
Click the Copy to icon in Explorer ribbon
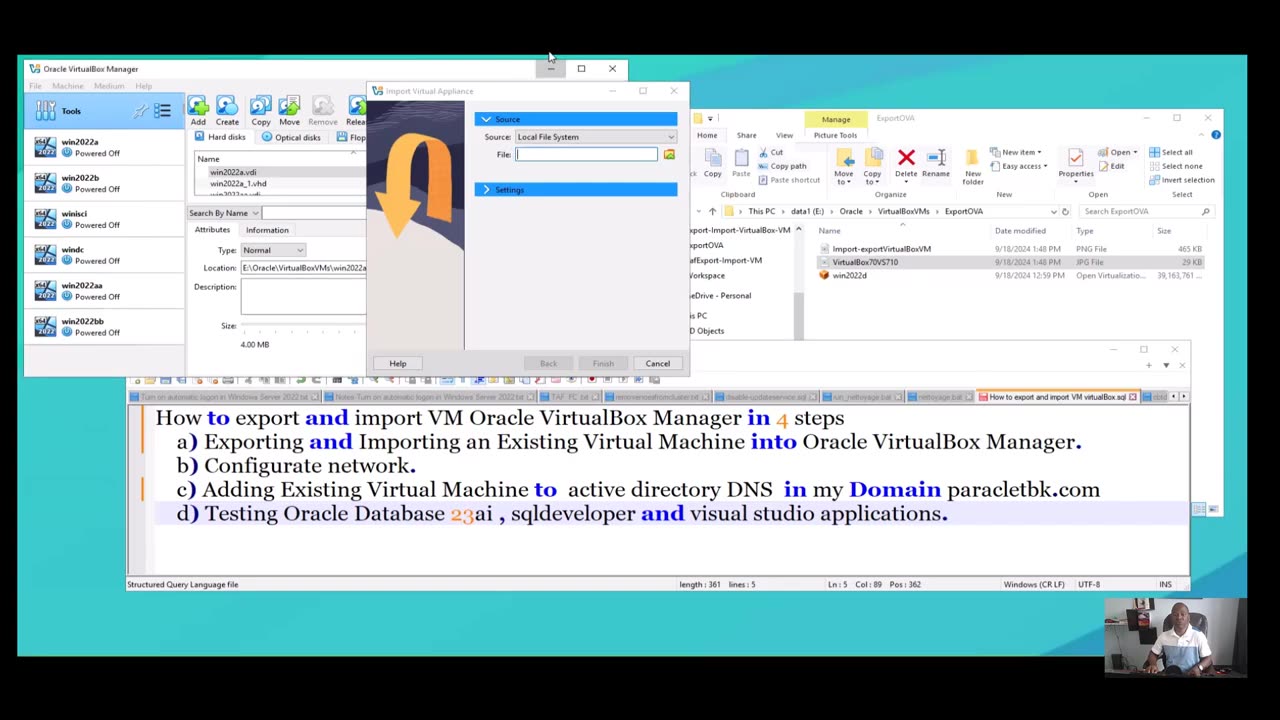pos(872,158)
